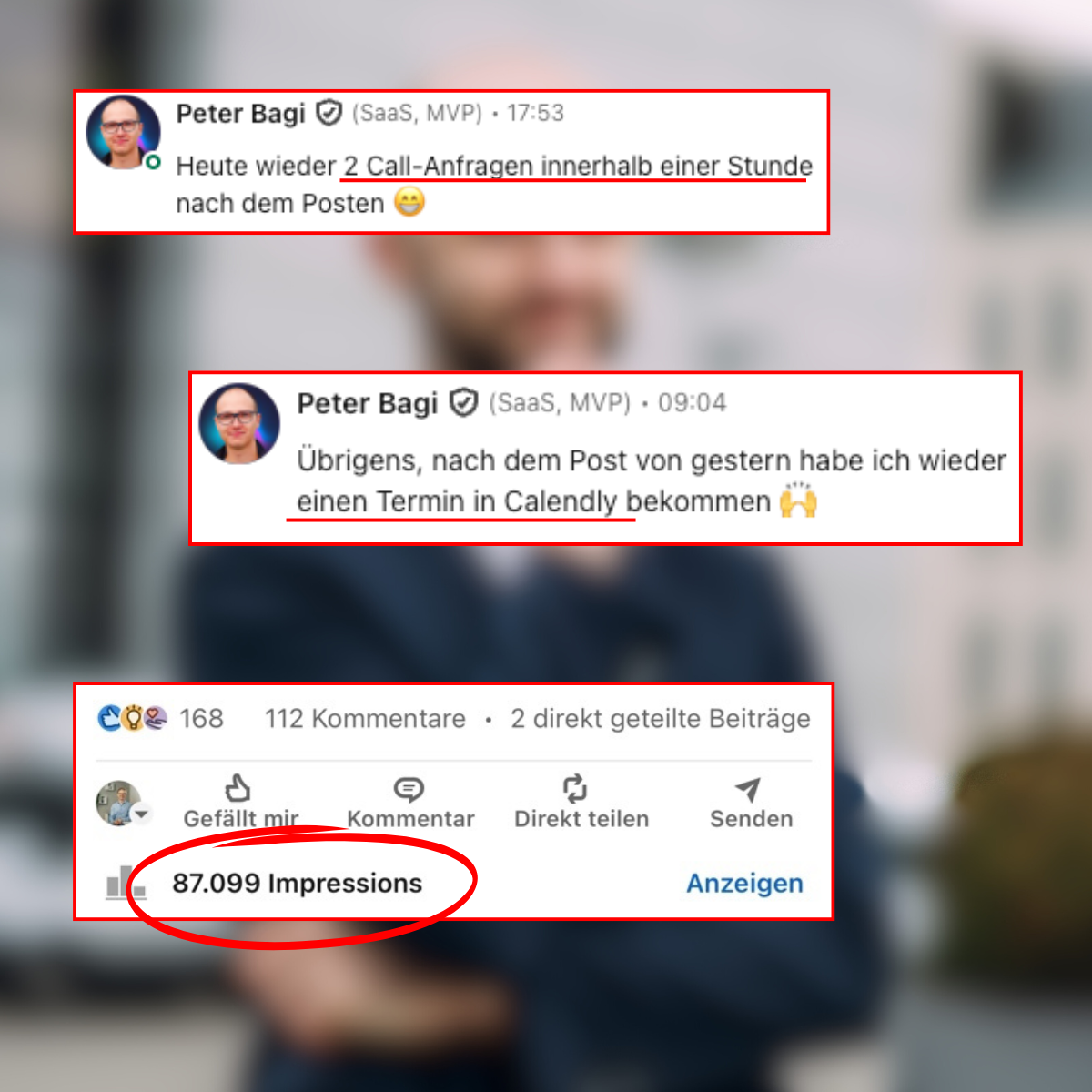Expand the profile switcher arrow by small avatar

[x=142, y=813]
